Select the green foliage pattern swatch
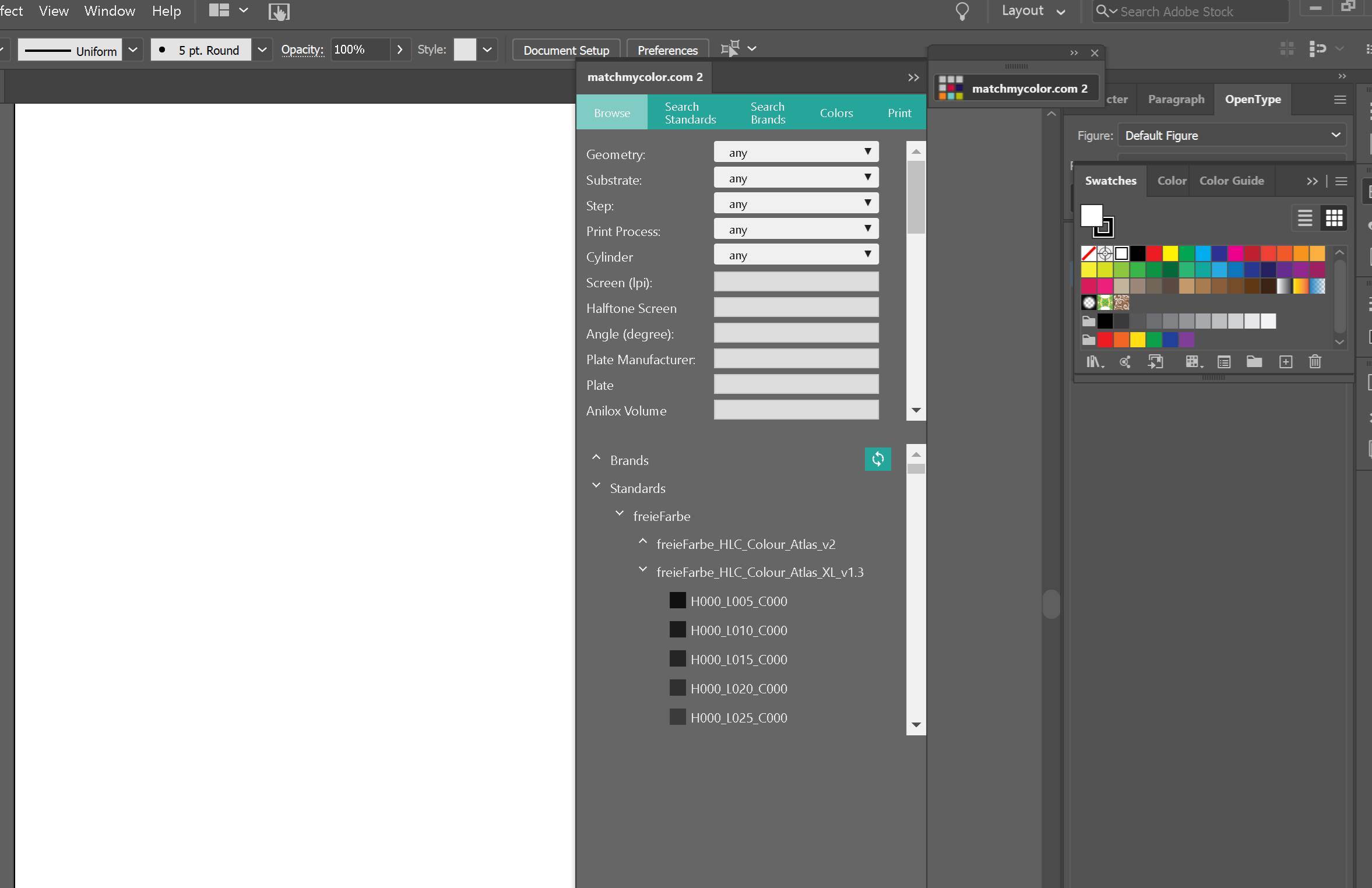 click(x=1104, y=302)
